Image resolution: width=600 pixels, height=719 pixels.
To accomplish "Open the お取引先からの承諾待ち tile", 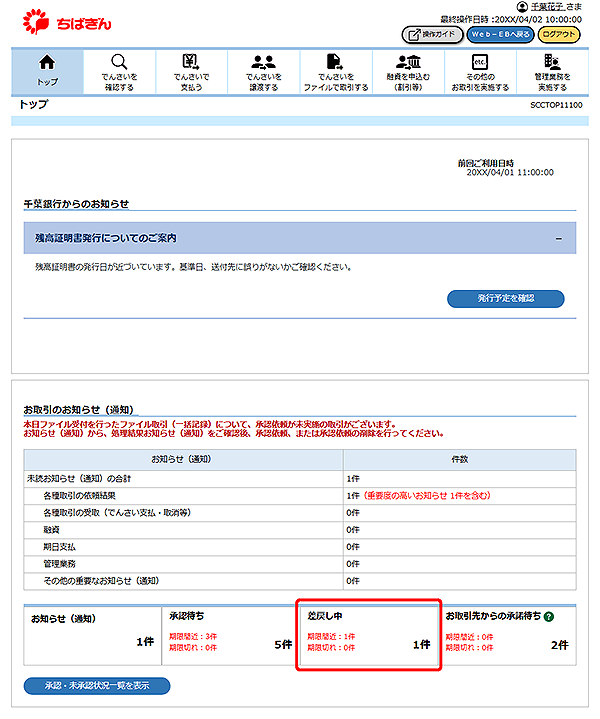I will [x=507, y=635].
